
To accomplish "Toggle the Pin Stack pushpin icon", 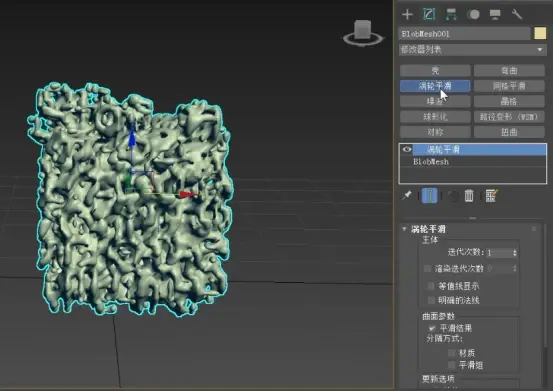I will coord(407,195).
